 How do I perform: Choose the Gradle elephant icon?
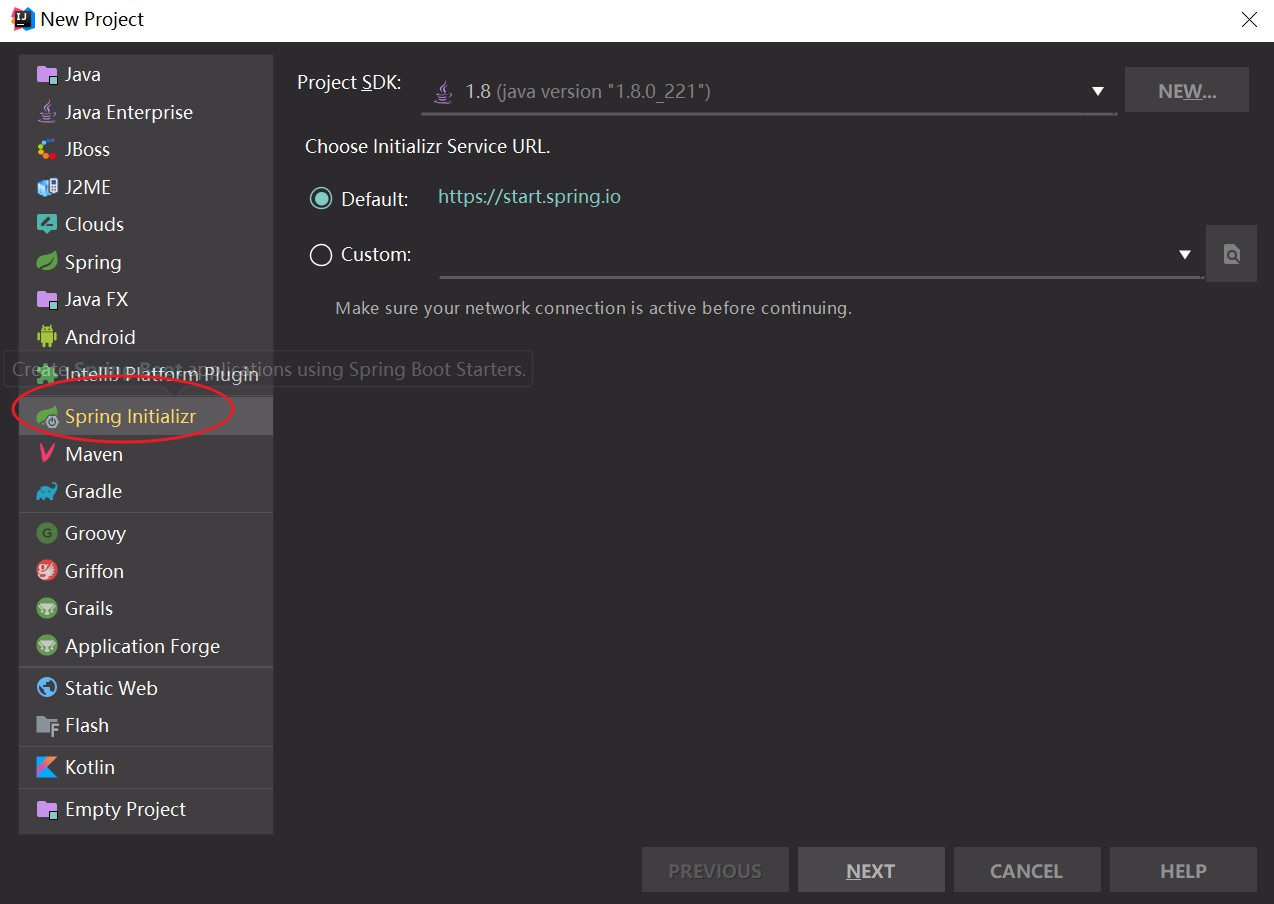47,492
